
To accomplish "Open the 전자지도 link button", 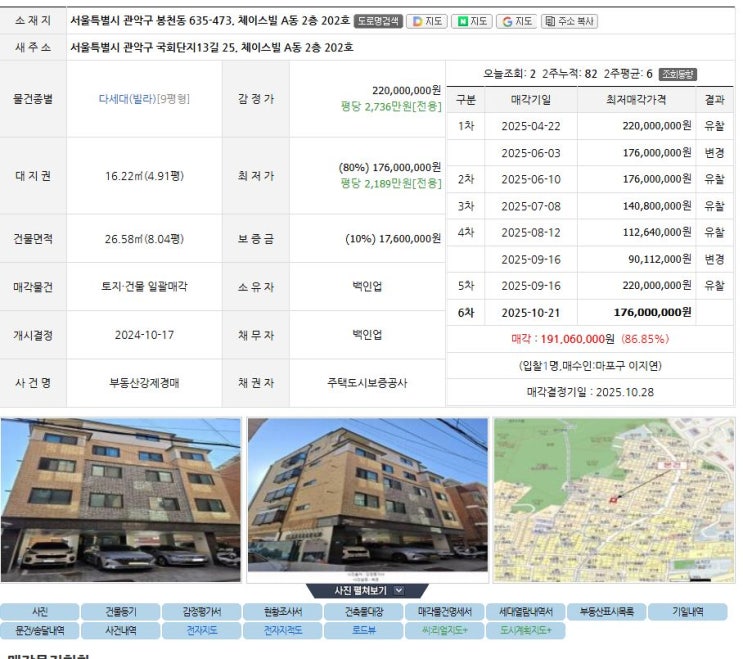I will [x=202, y=631].
